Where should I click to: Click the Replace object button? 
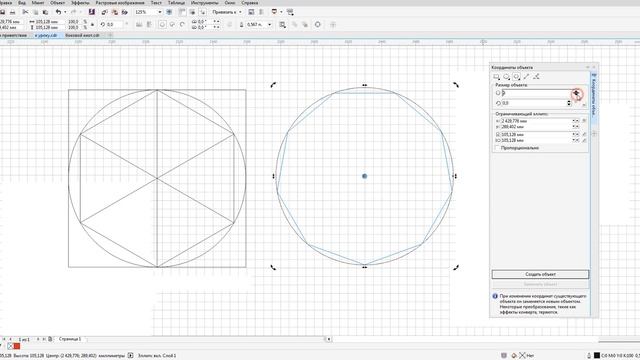[x=540, y=284]
